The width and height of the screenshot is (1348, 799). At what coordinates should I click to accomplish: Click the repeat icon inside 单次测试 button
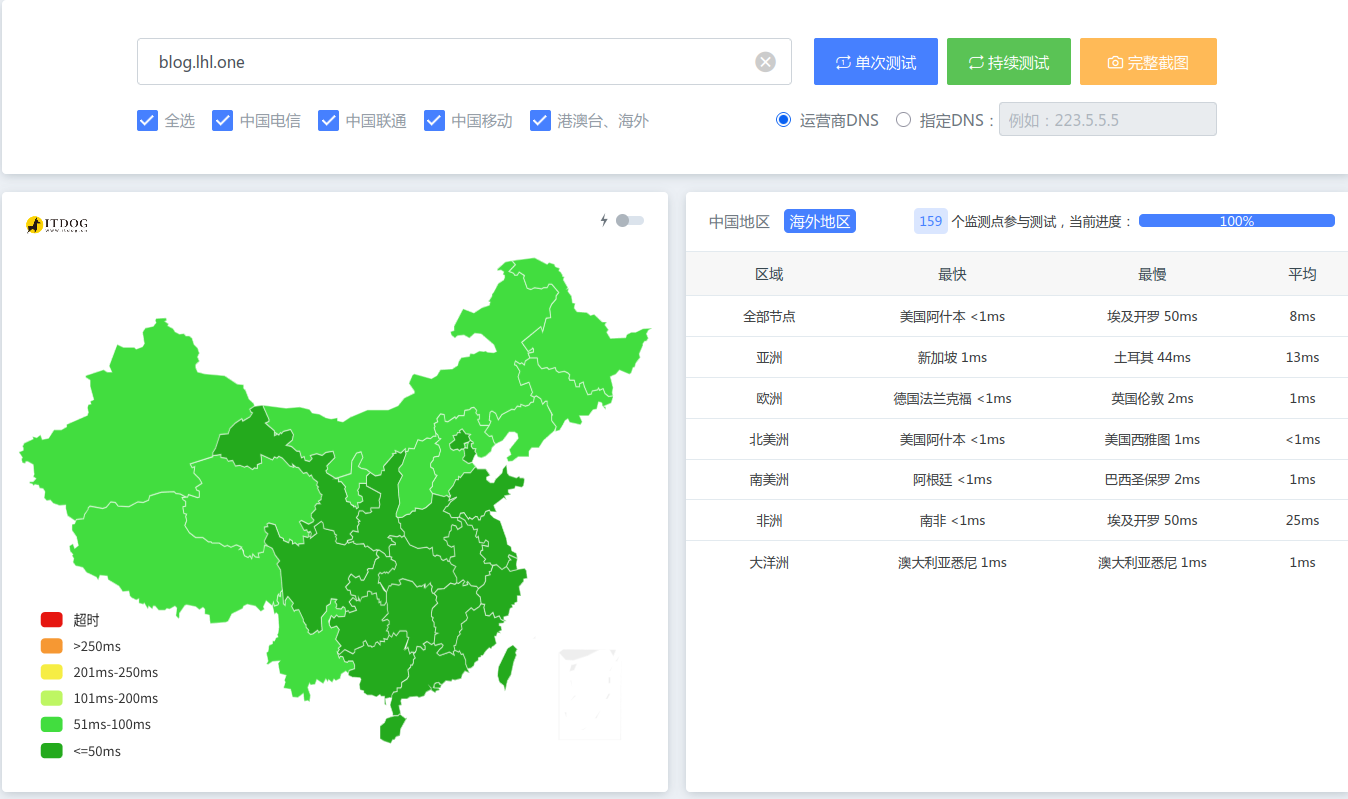tap(844, 61)
